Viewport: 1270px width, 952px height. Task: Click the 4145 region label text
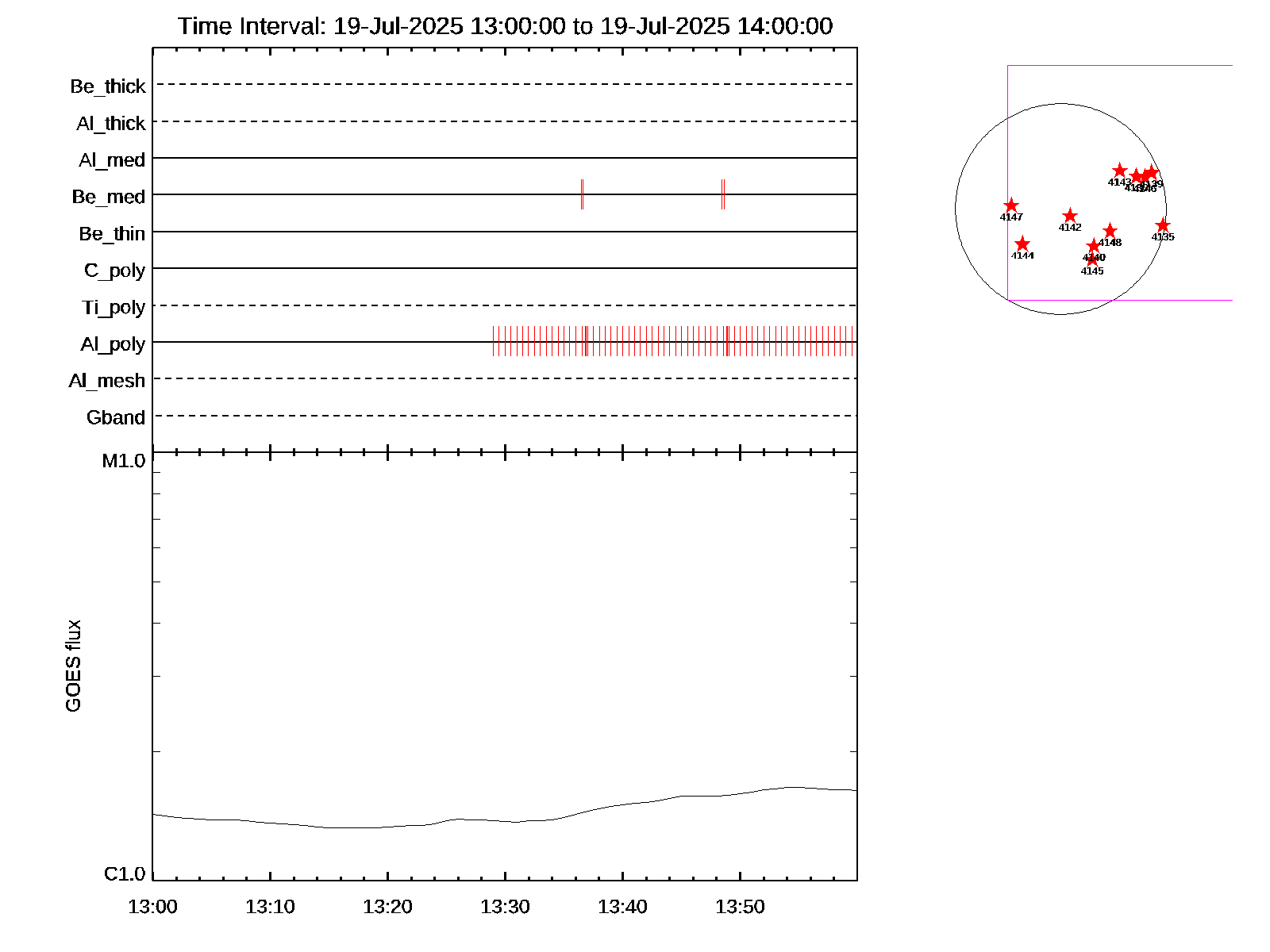pyautogui.click(x=1092, y=271)
